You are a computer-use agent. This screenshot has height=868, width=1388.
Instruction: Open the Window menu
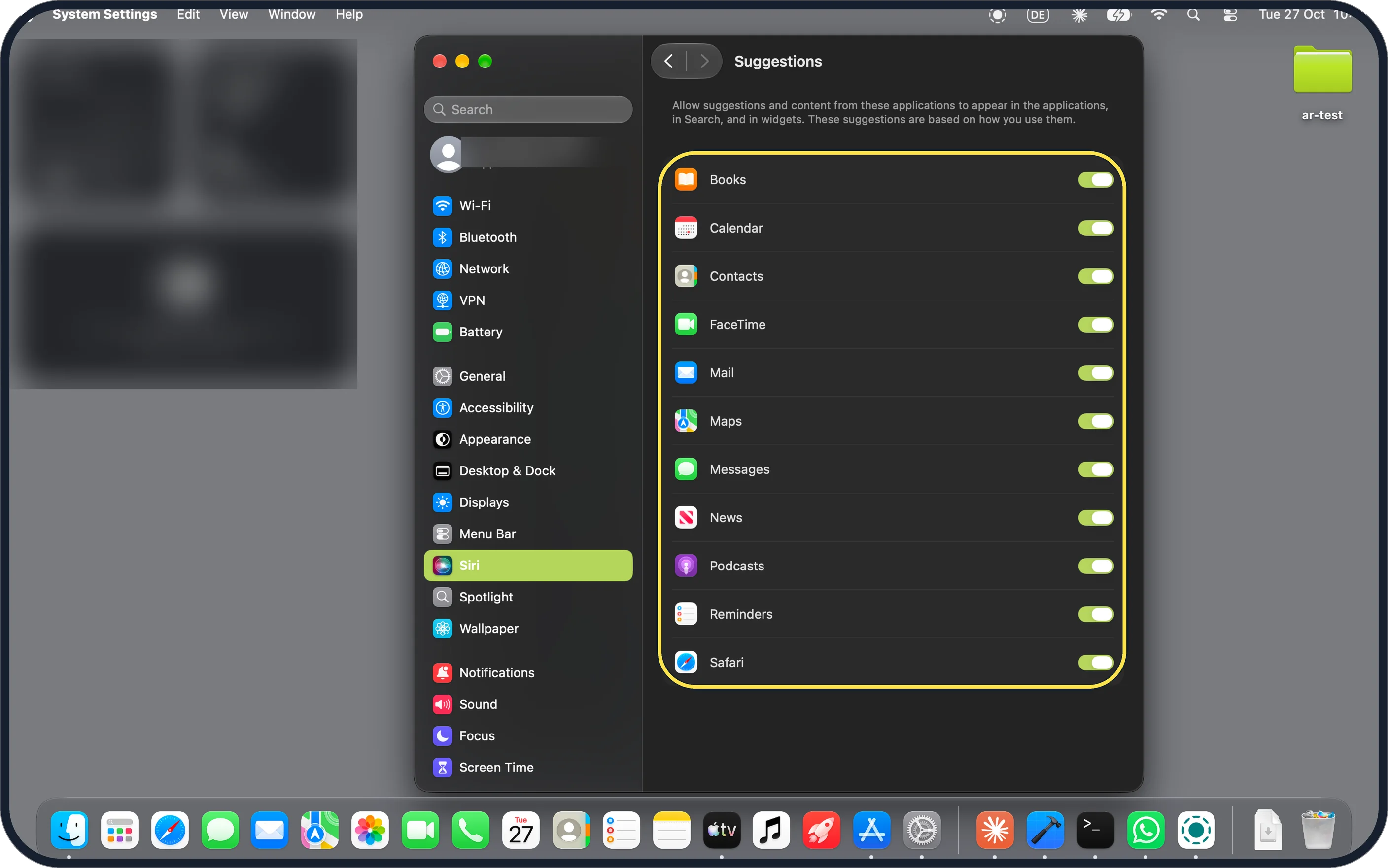(x=292, y=14)
